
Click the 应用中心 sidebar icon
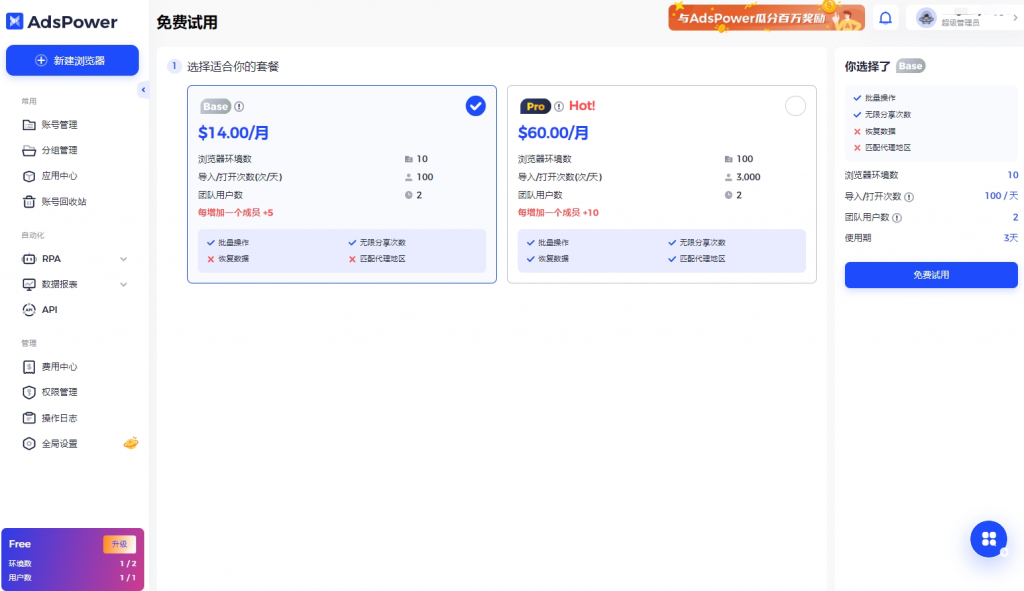click(29, 176)
